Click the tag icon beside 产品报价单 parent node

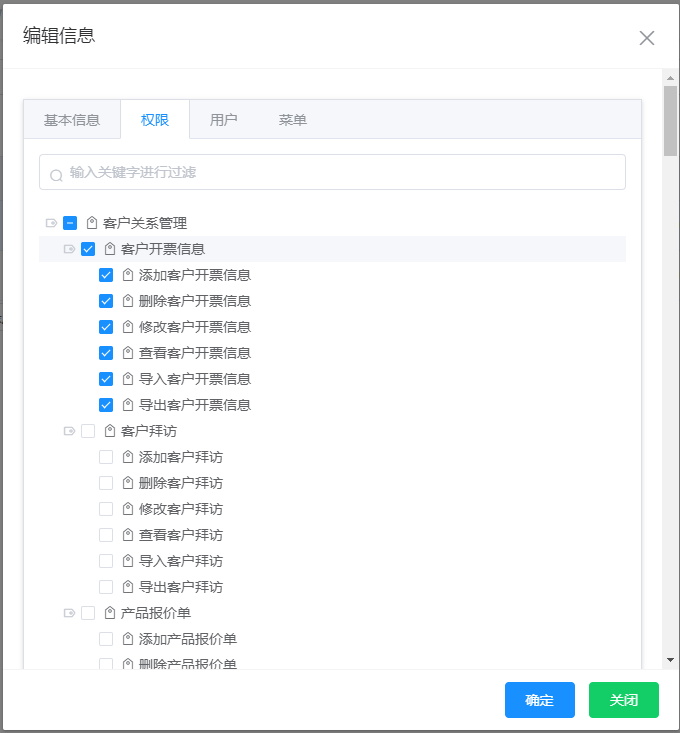[x=110, y=612]
